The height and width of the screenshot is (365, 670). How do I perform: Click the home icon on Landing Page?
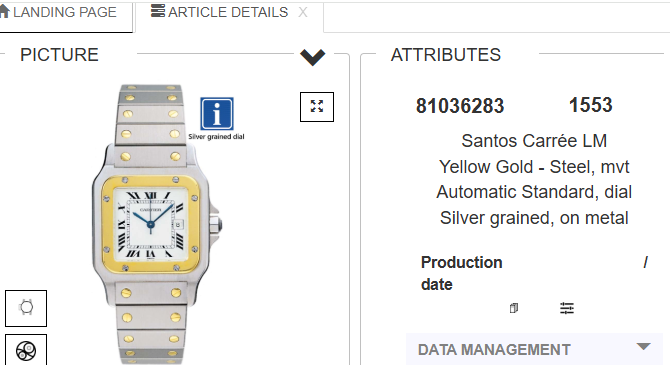point(4,12)
